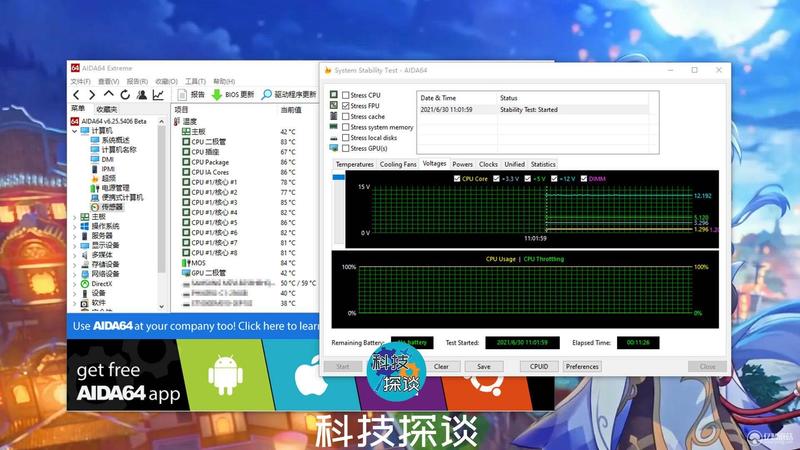The height and width of the screenshot is (450, 800).
Task: Open the 帮助(H) menu
Action: click(224, 82)
